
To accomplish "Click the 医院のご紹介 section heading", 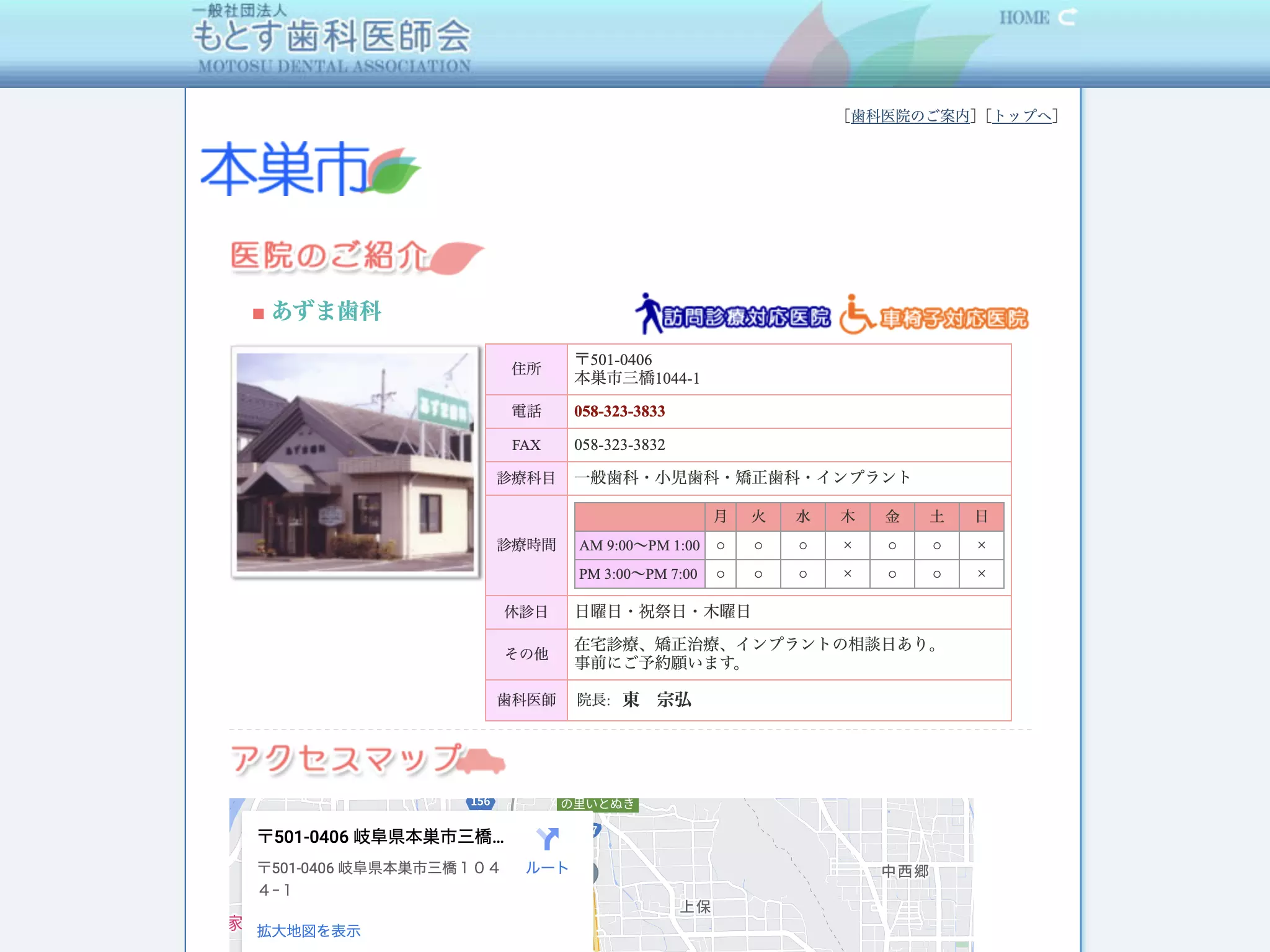I will click(x=357, y=257).
